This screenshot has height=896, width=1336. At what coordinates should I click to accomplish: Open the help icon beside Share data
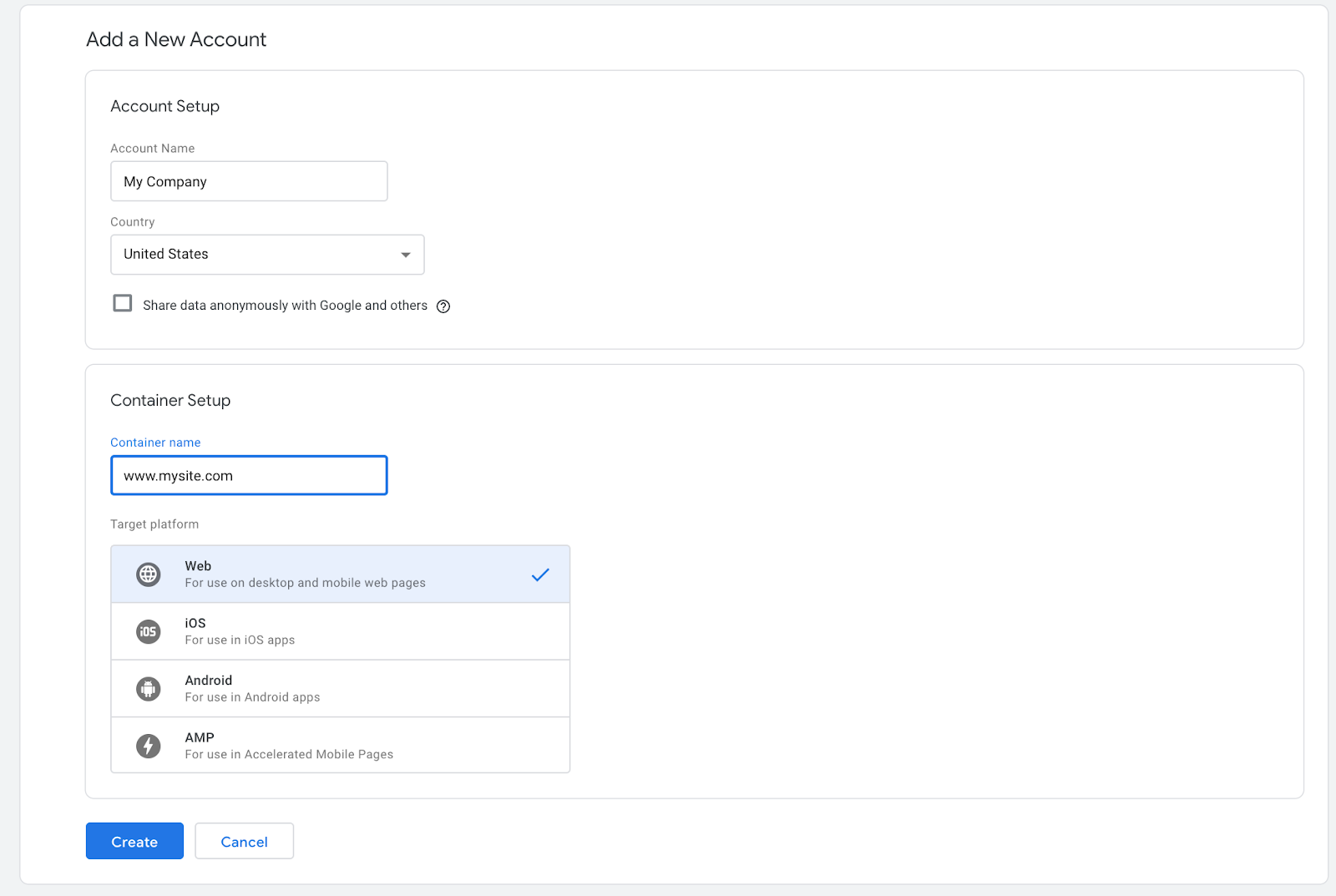(443, 306)
